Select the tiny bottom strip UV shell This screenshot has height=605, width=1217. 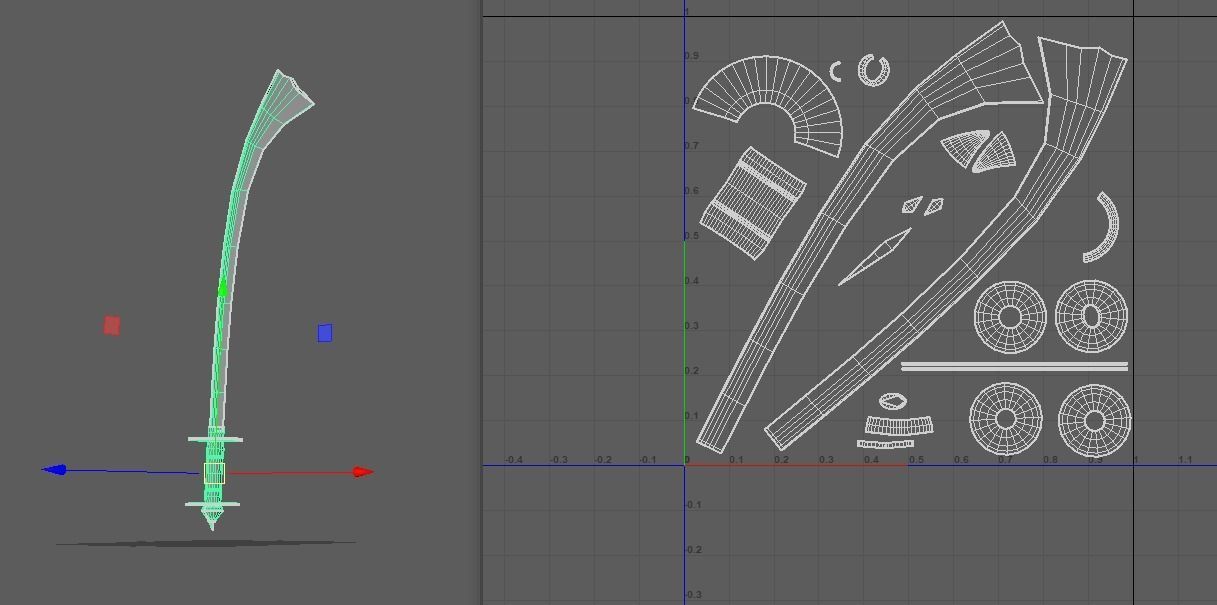(886, 443)
